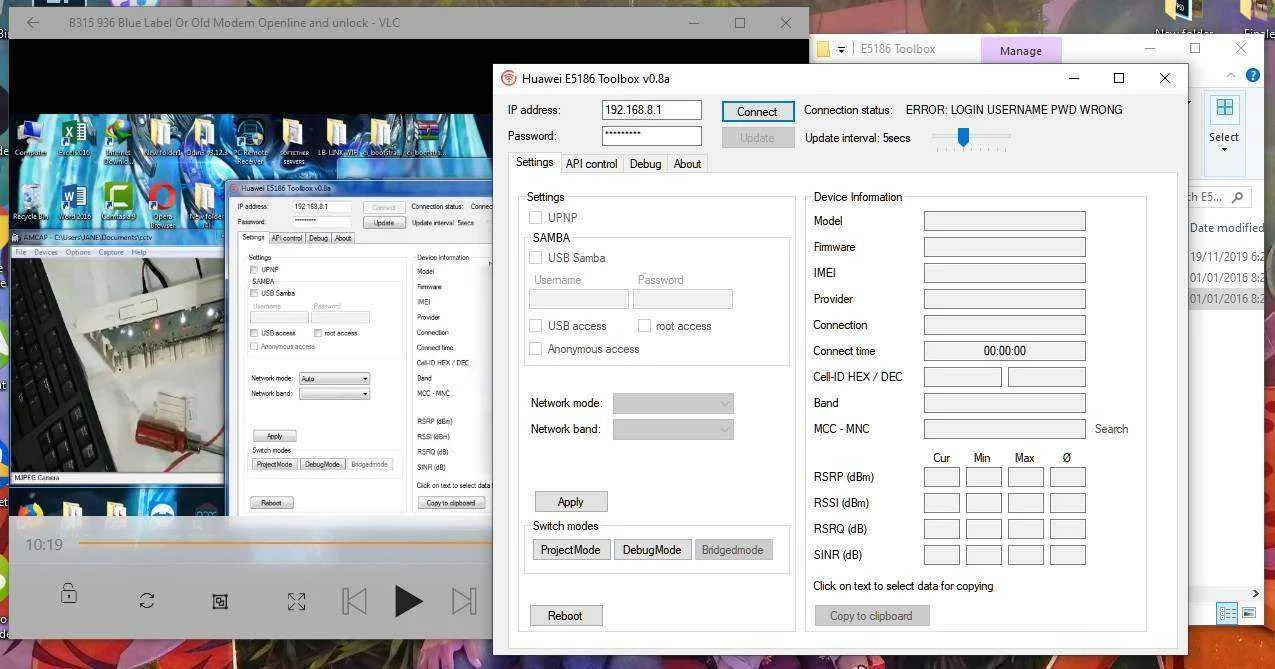Click the Band field

point(1004,403)
